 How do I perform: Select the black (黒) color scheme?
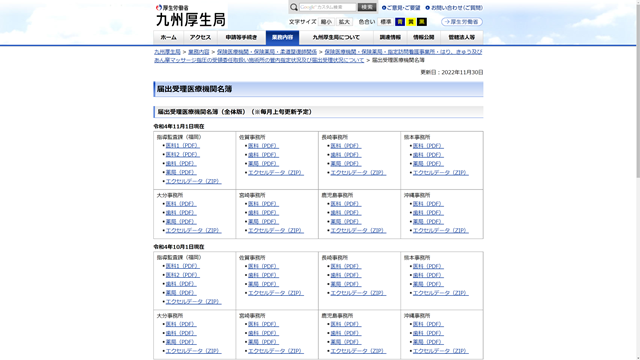[x=422, y=22]
